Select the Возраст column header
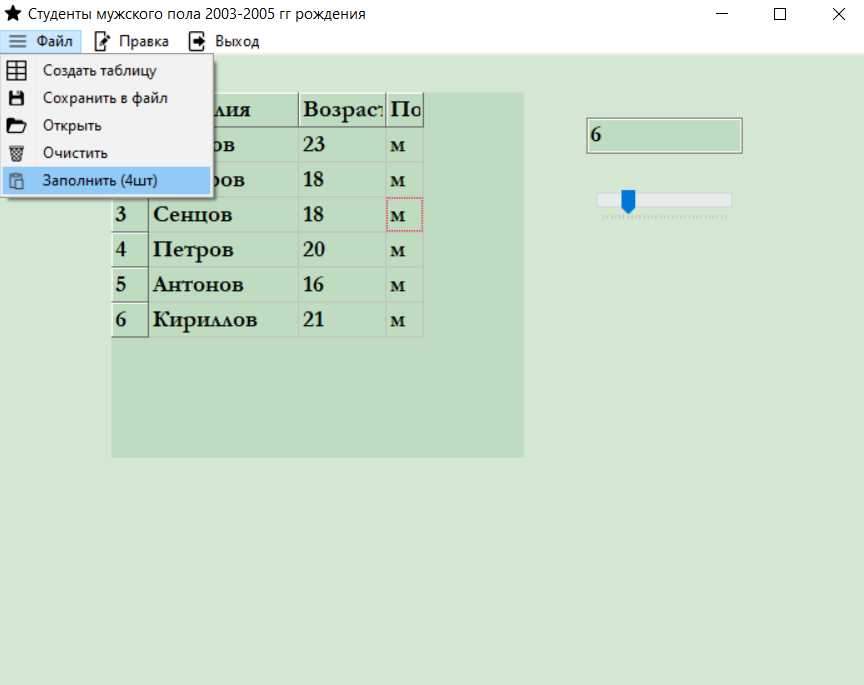 (342, 110)
